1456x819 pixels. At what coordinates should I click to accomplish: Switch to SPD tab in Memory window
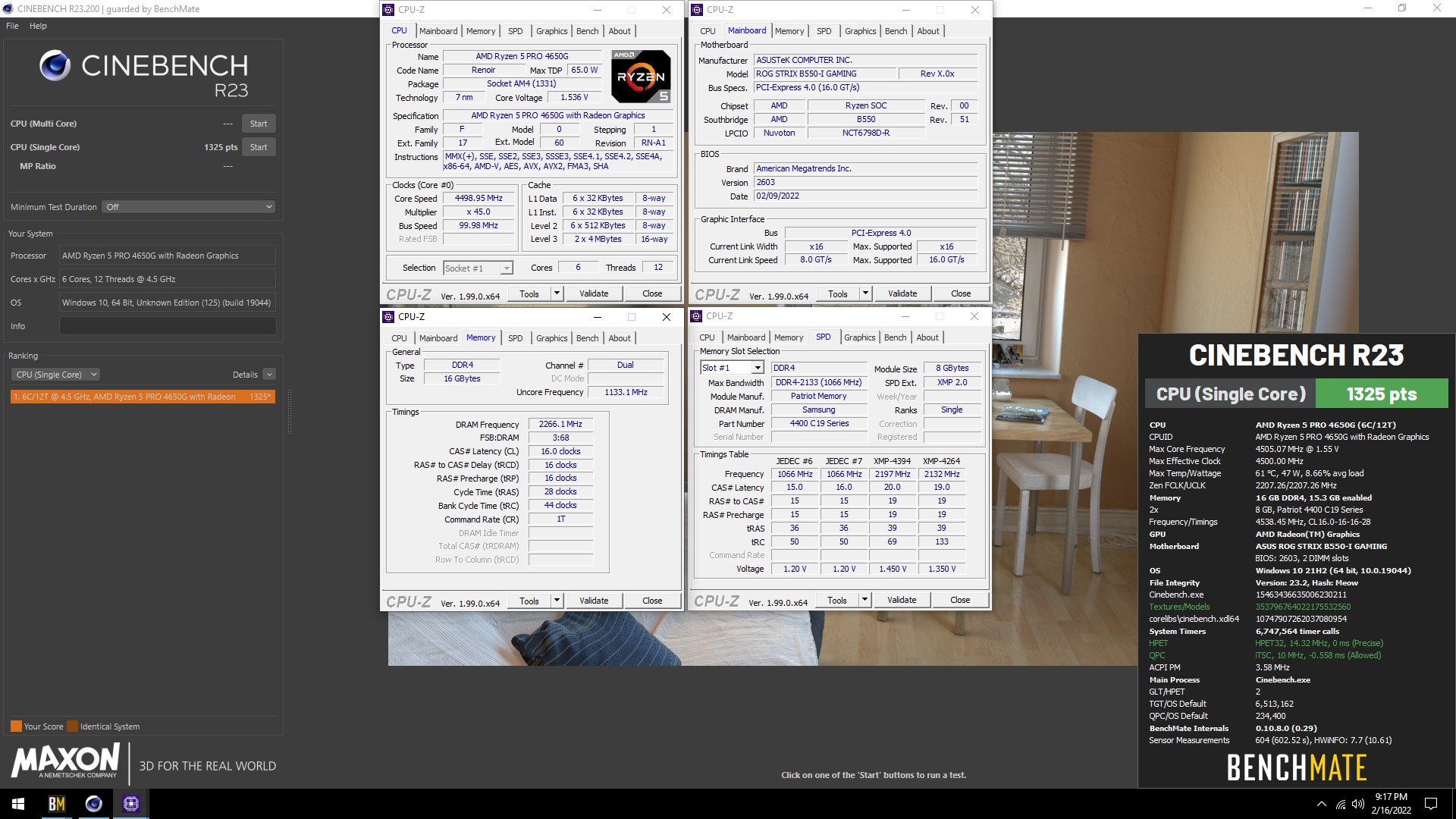515,338
